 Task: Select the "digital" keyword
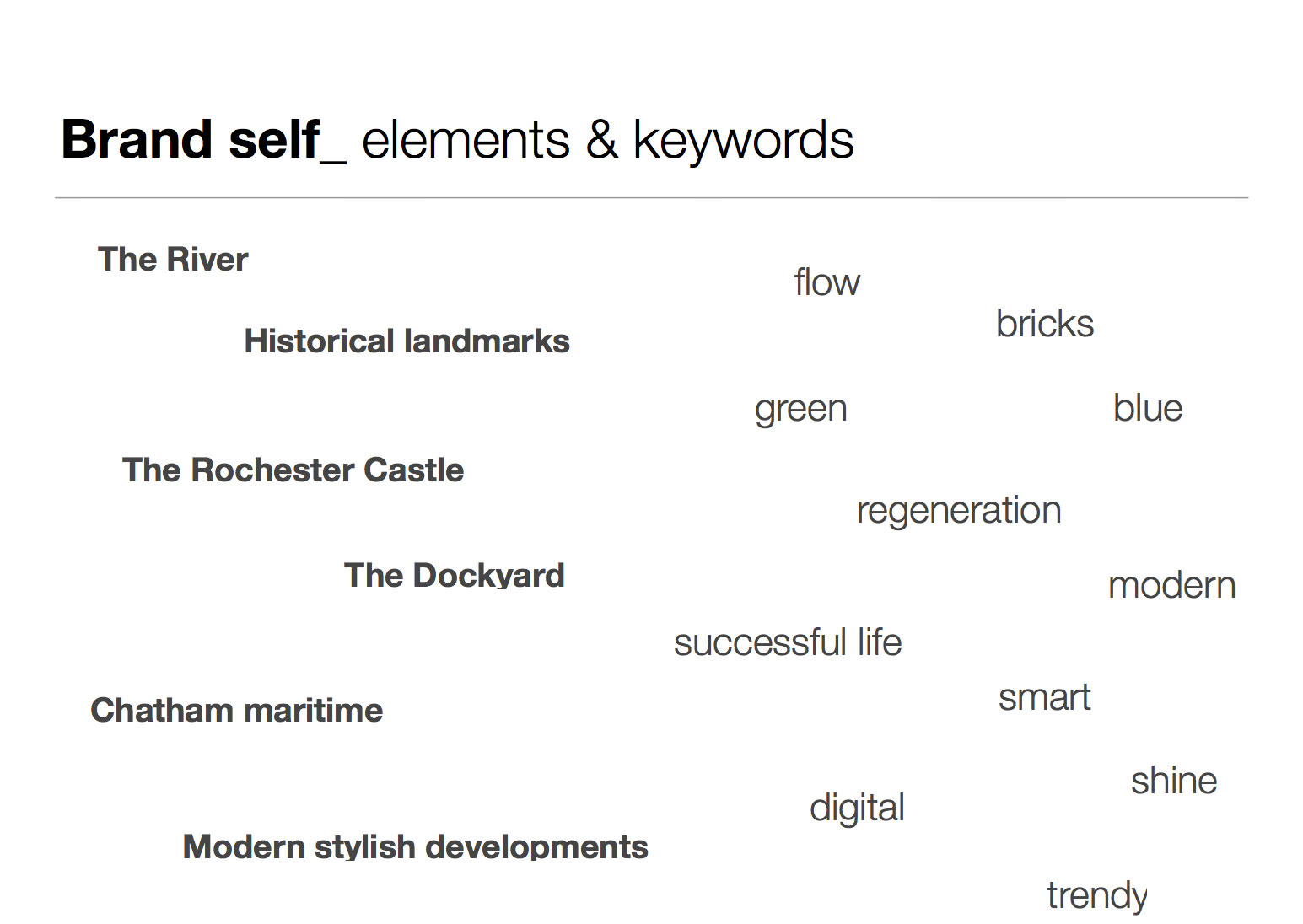tap(857, 808)
